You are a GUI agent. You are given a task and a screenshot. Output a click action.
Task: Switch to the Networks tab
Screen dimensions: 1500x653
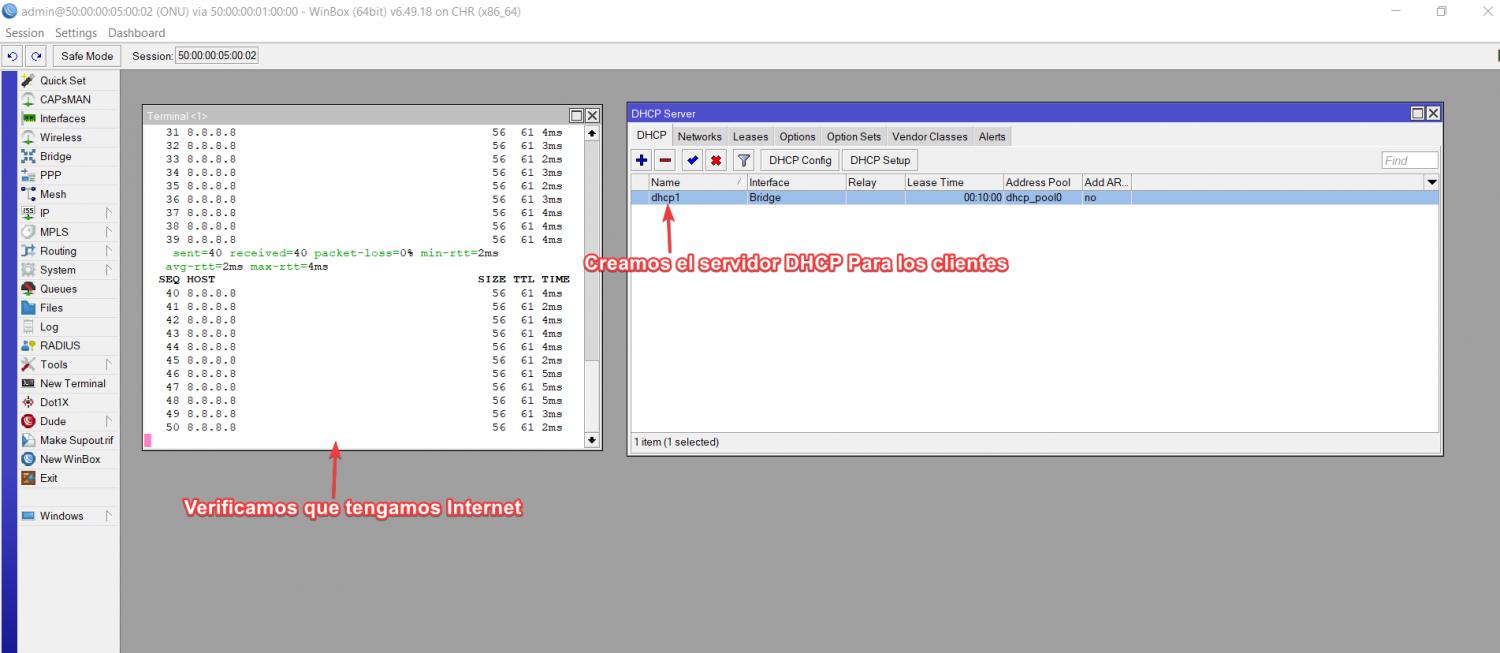point(699,137)
